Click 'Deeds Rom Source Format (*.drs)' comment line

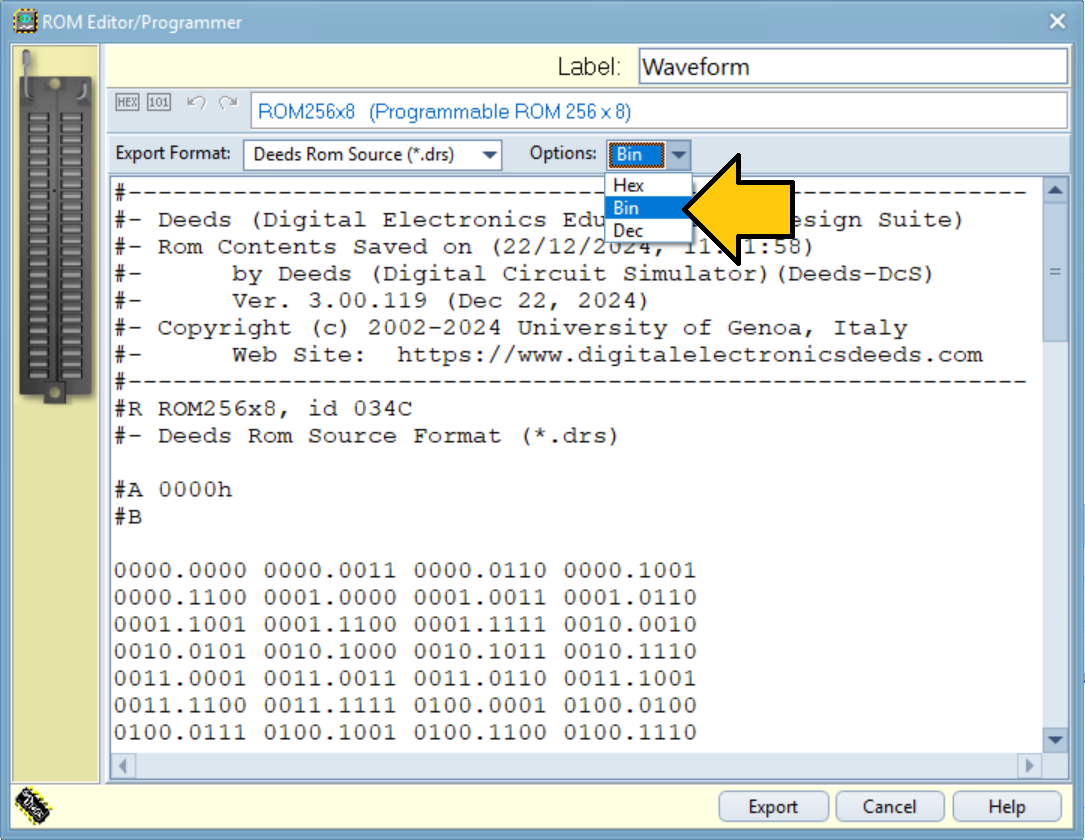(x=366, y=436)
